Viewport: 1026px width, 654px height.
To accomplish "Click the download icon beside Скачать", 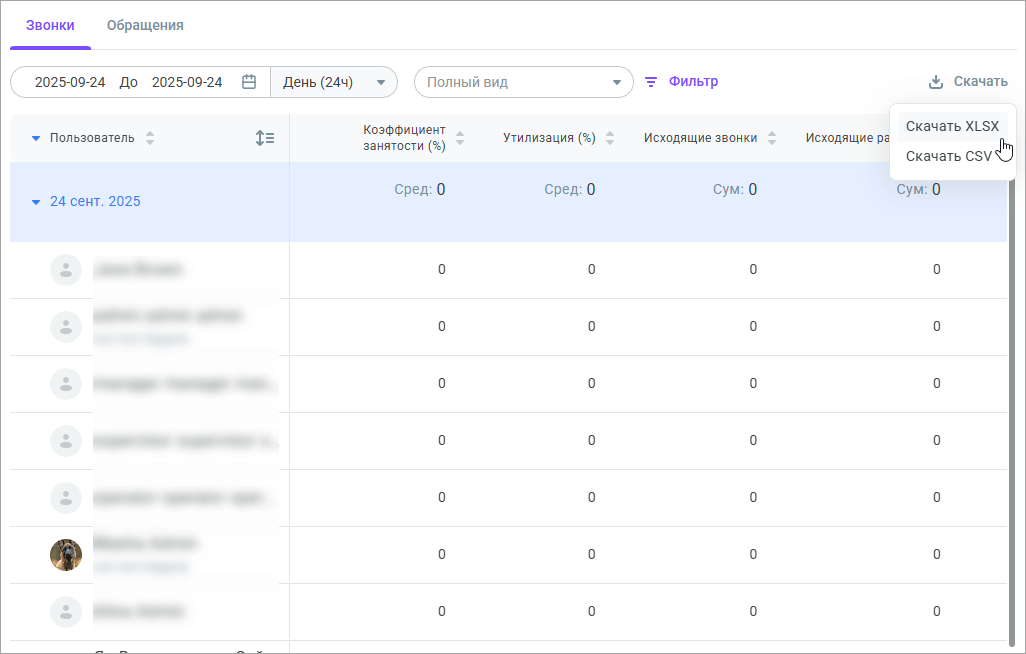I will (936, 82).
